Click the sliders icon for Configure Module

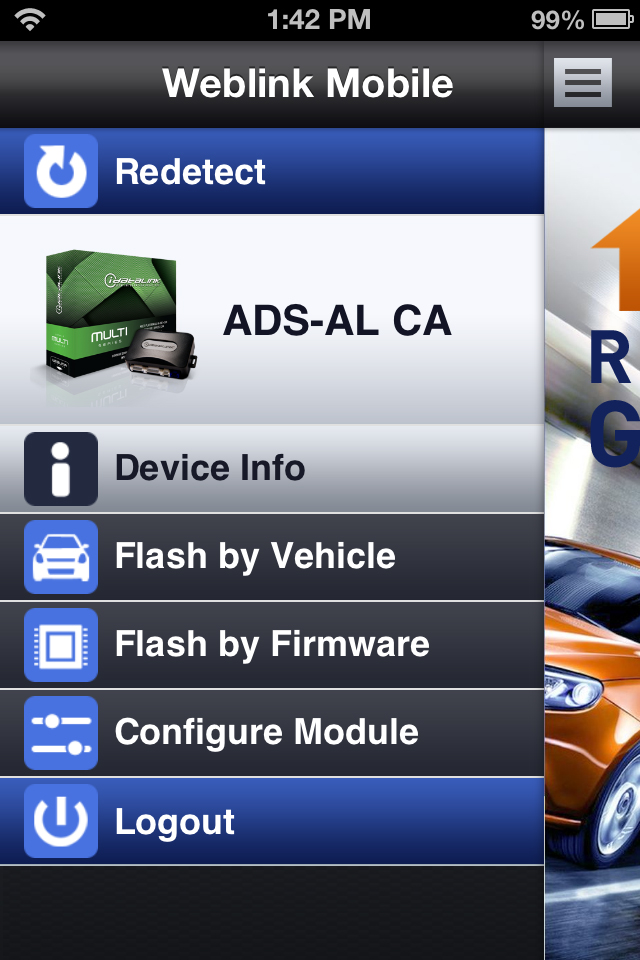pos(61,733)
